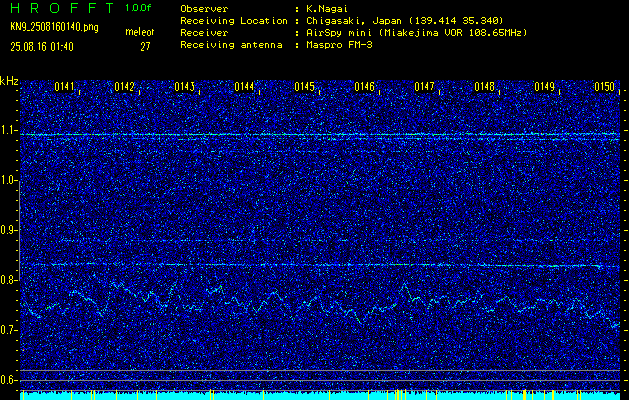Click the 0.8 frequency axis label

click(8, 280)
